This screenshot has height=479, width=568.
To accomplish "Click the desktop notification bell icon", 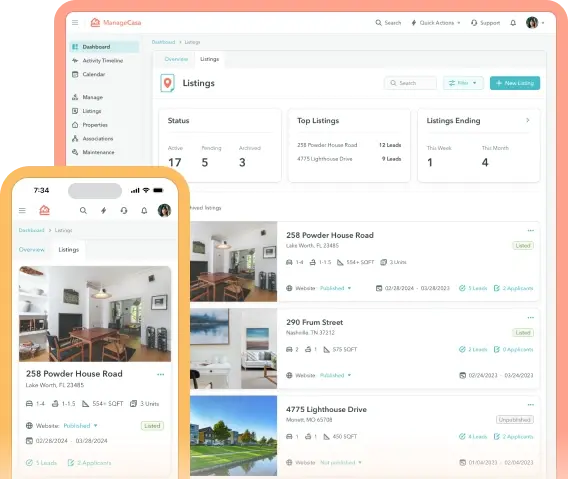I will click(x=513, y=23).
